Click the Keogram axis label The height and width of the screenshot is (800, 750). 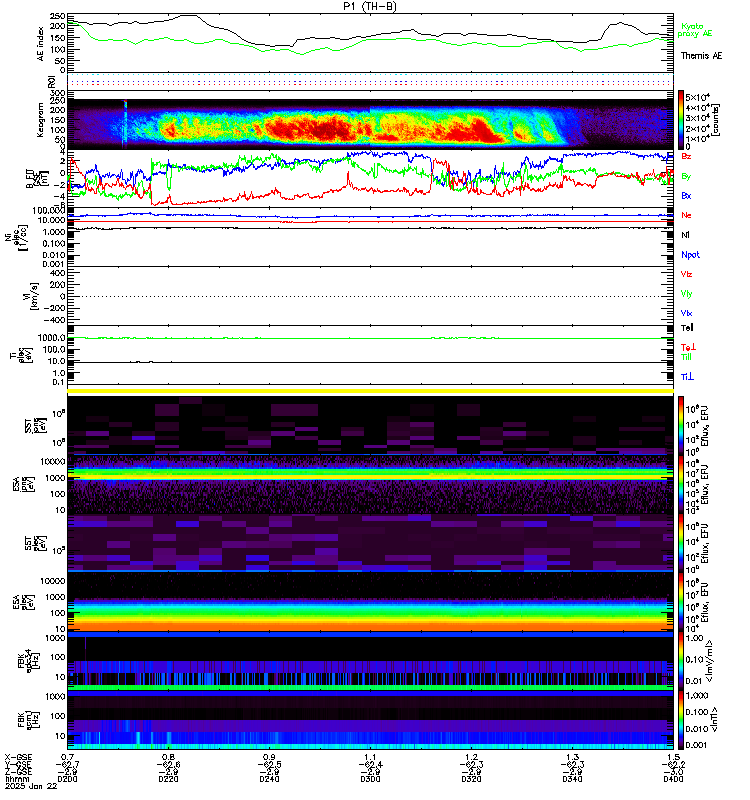tap(40, 120)
